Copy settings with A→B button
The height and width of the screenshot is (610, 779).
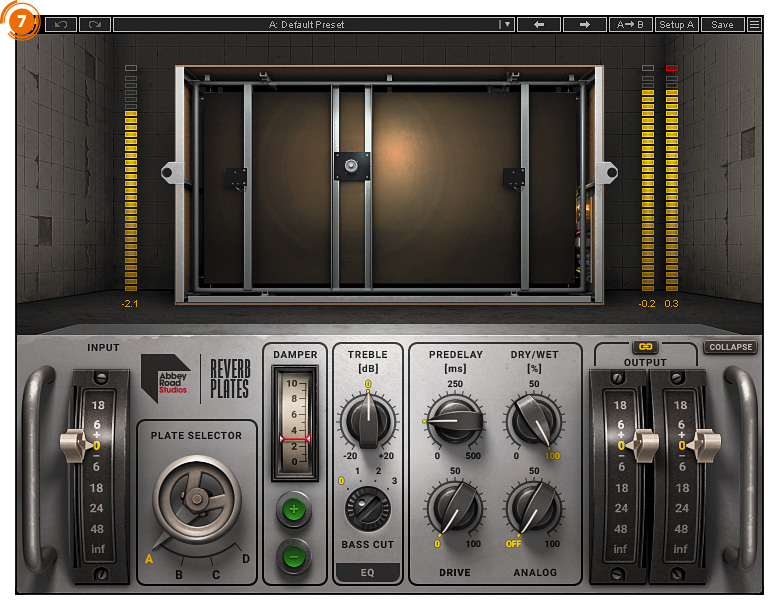pos(630,24)
